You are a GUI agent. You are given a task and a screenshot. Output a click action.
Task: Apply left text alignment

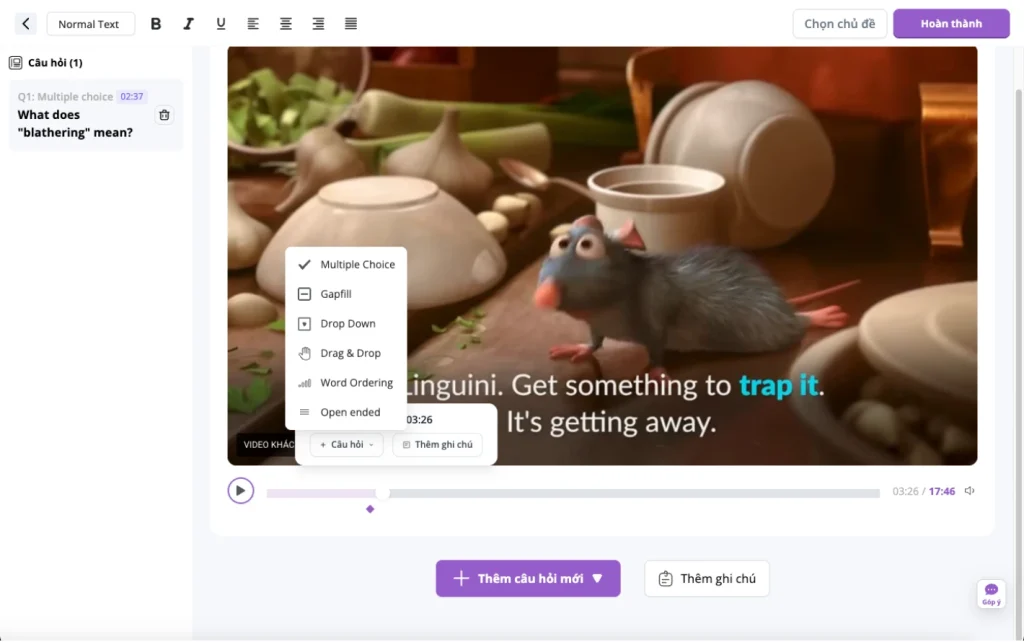(x=253, y=23)
